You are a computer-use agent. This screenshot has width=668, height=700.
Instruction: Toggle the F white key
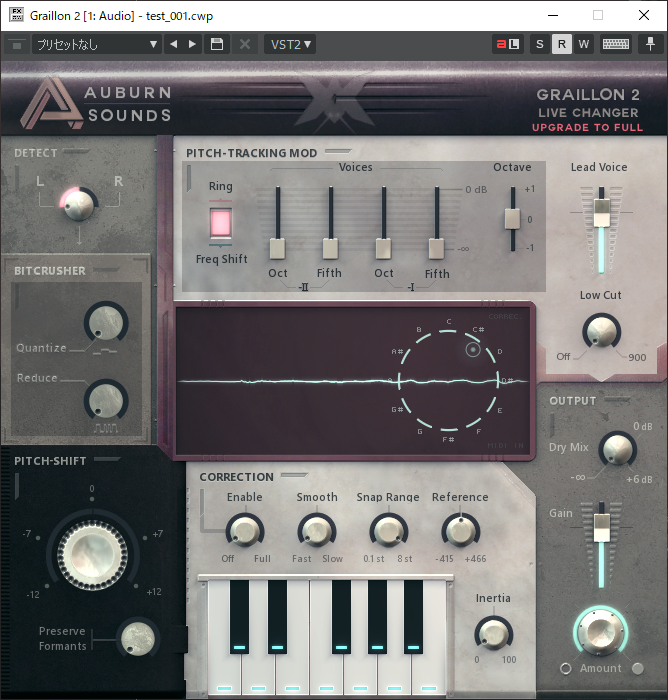pos(326,676)
